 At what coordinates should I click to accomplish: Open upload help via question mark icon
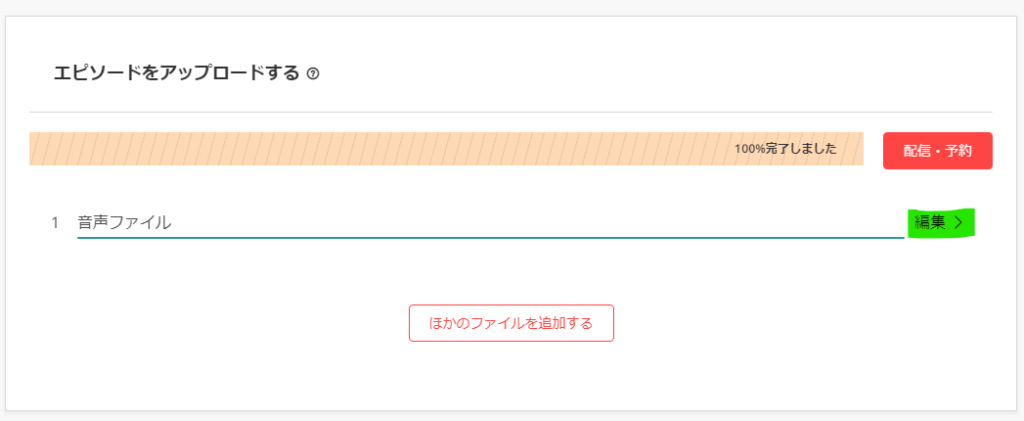pos(313,74)
